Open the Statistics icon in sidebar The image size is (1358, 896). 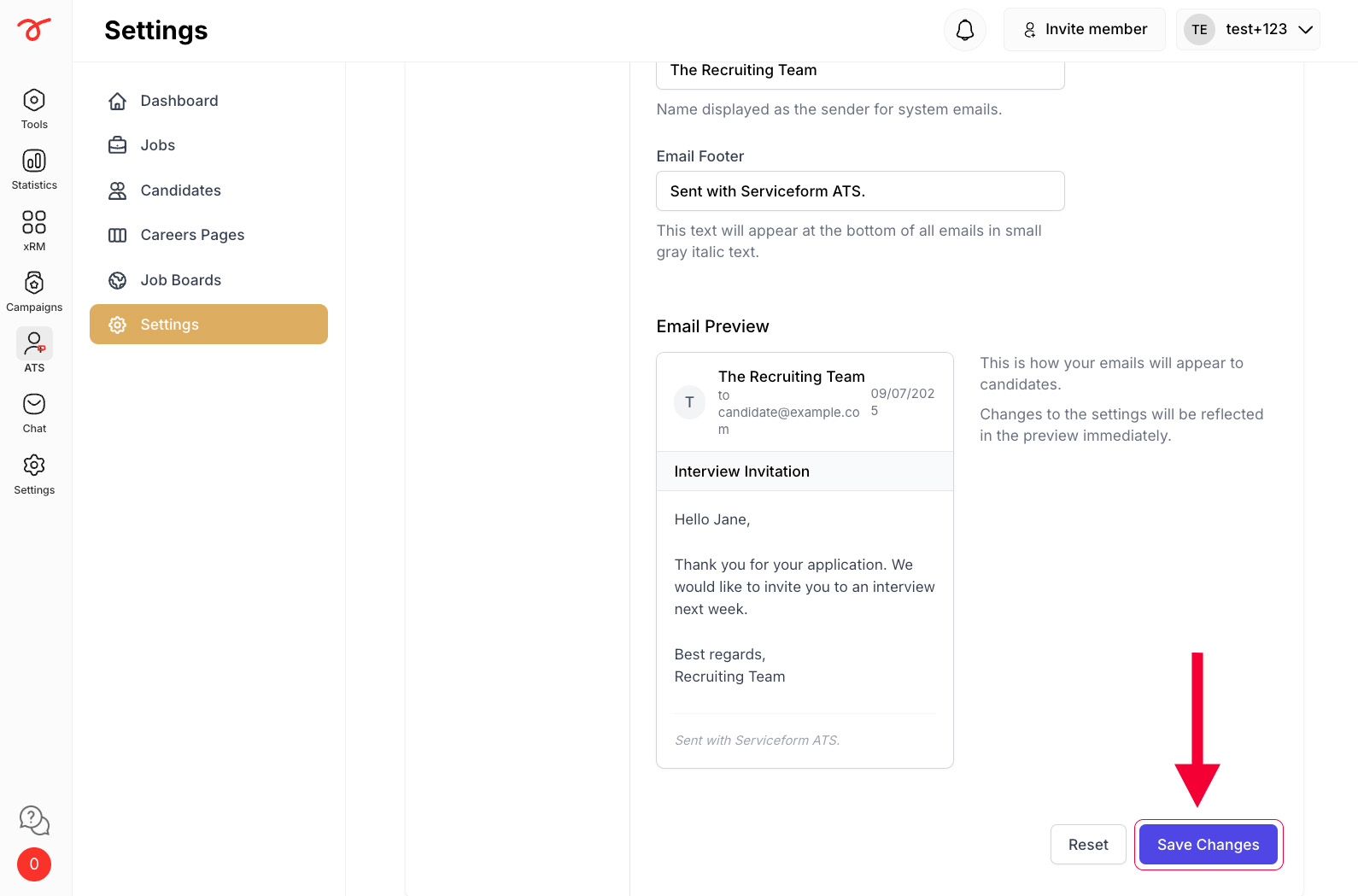click(34, 161)
